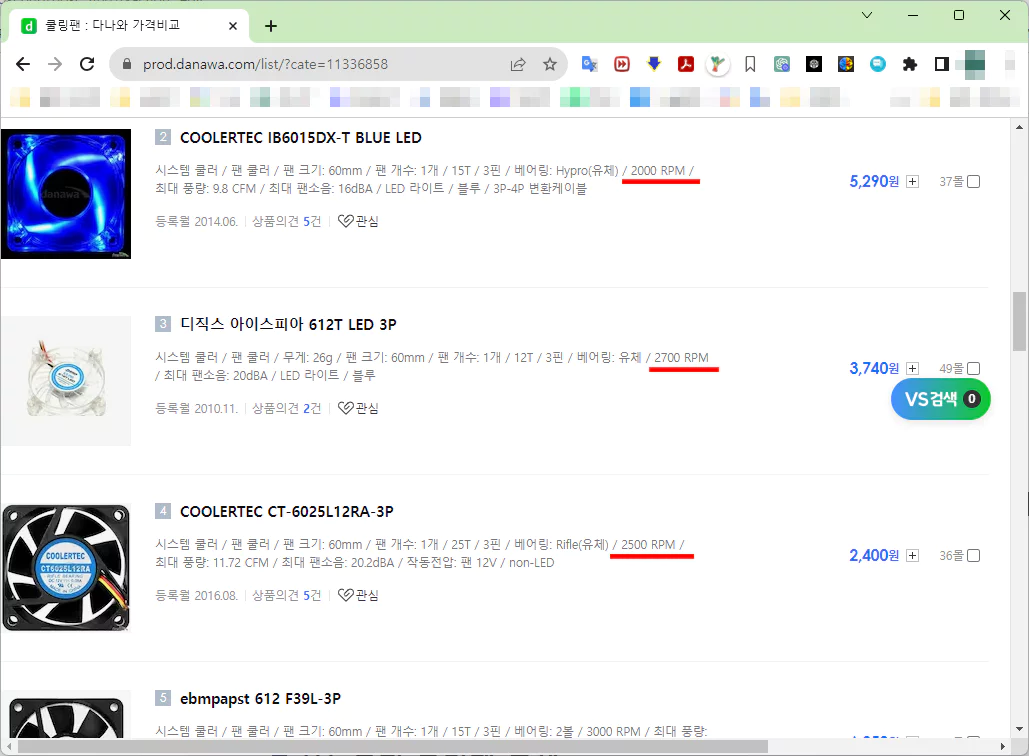Toggle the browser side panel
This screenshot has width=1029, height=756.
click(942, 64)
